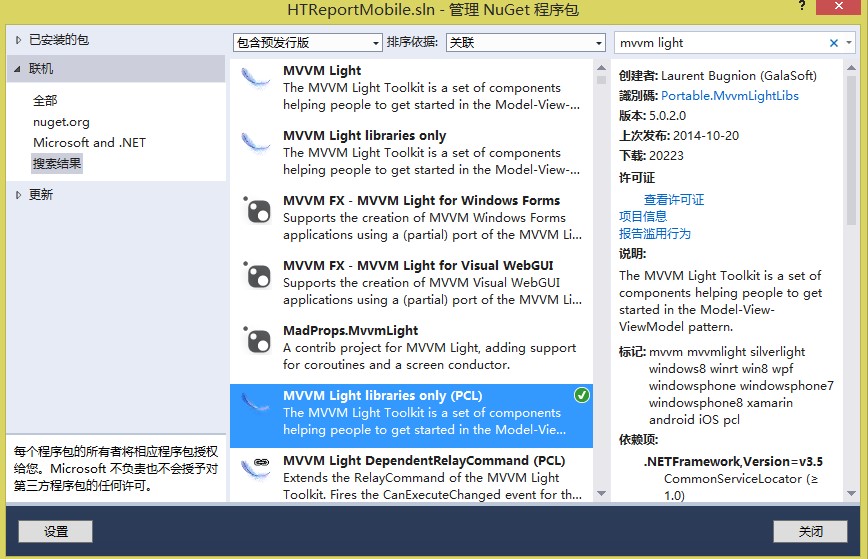Viewport: 868px width, 559px height.
Task: Click the DependentRelayCommand (PCL) package icon
Action: pyautogui.click(x=256, y=468)
